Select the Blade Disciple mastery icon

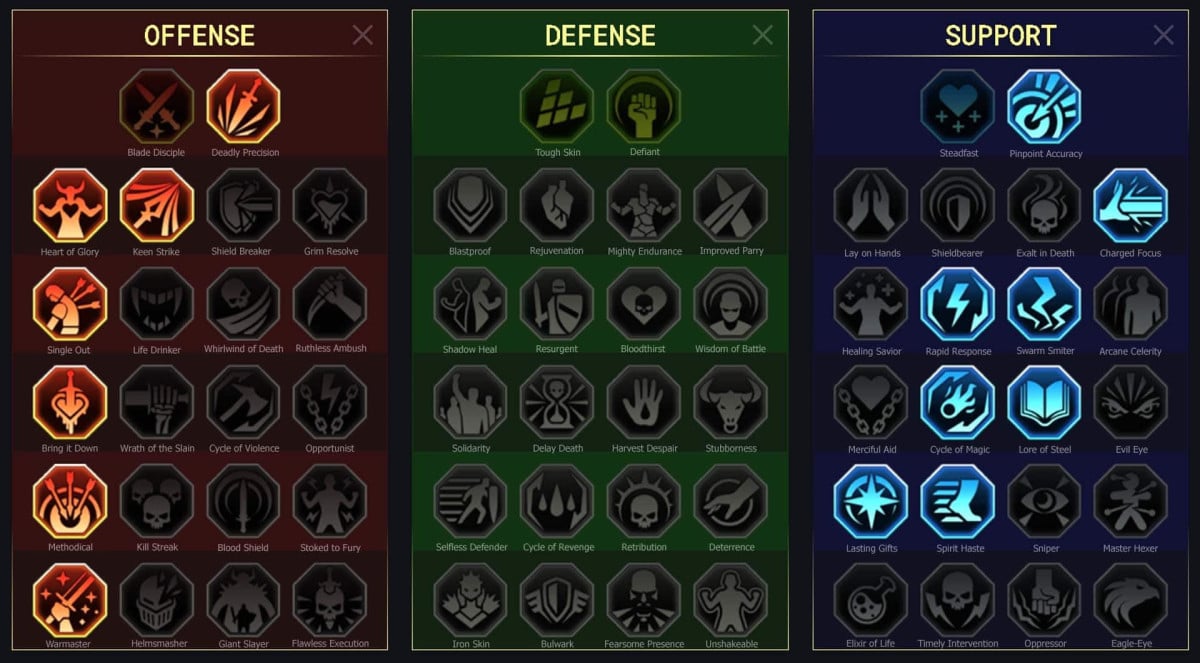tap(156, 106)
